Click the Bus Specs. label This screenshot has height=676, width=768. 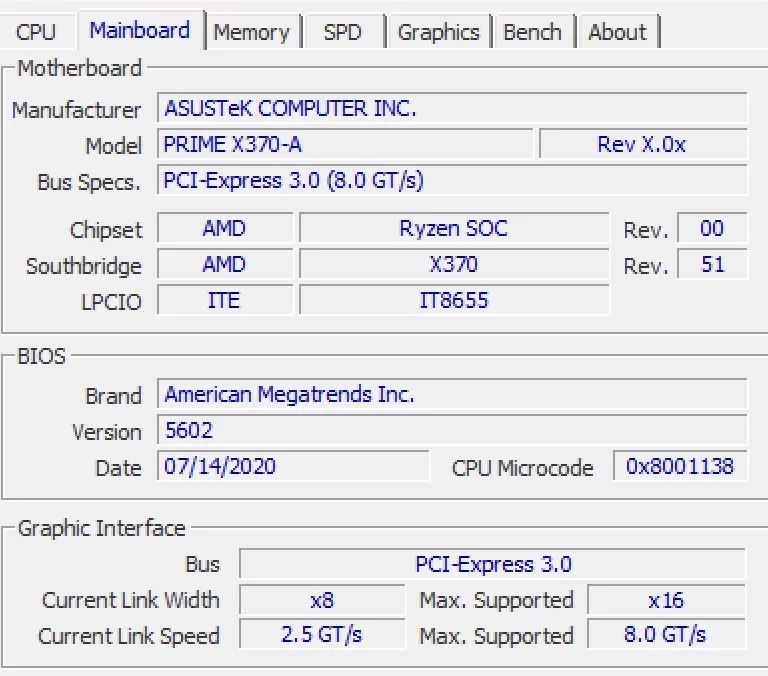(89, 182)
